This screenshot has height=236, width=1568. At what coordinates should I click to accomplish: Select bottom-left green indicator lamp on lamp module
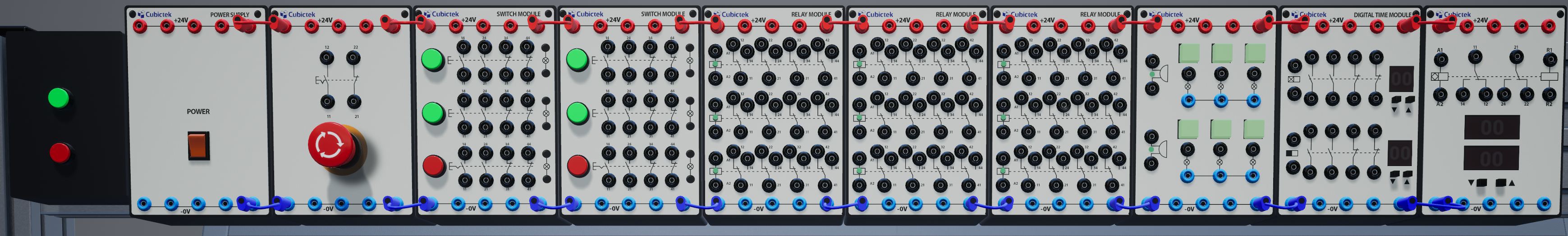tap(1187, 130)
